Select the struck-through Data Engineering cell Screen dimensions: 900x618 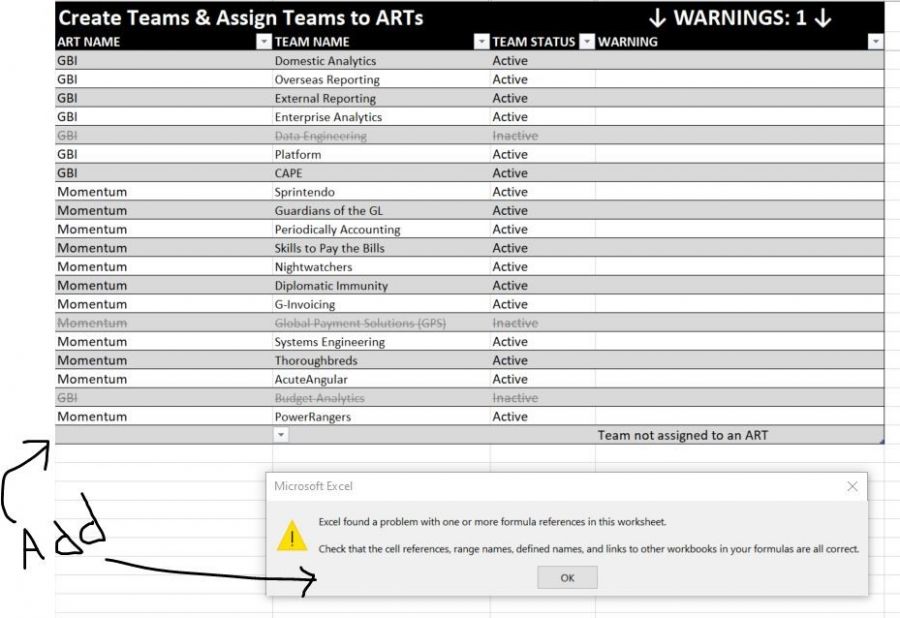coord(381,135)
